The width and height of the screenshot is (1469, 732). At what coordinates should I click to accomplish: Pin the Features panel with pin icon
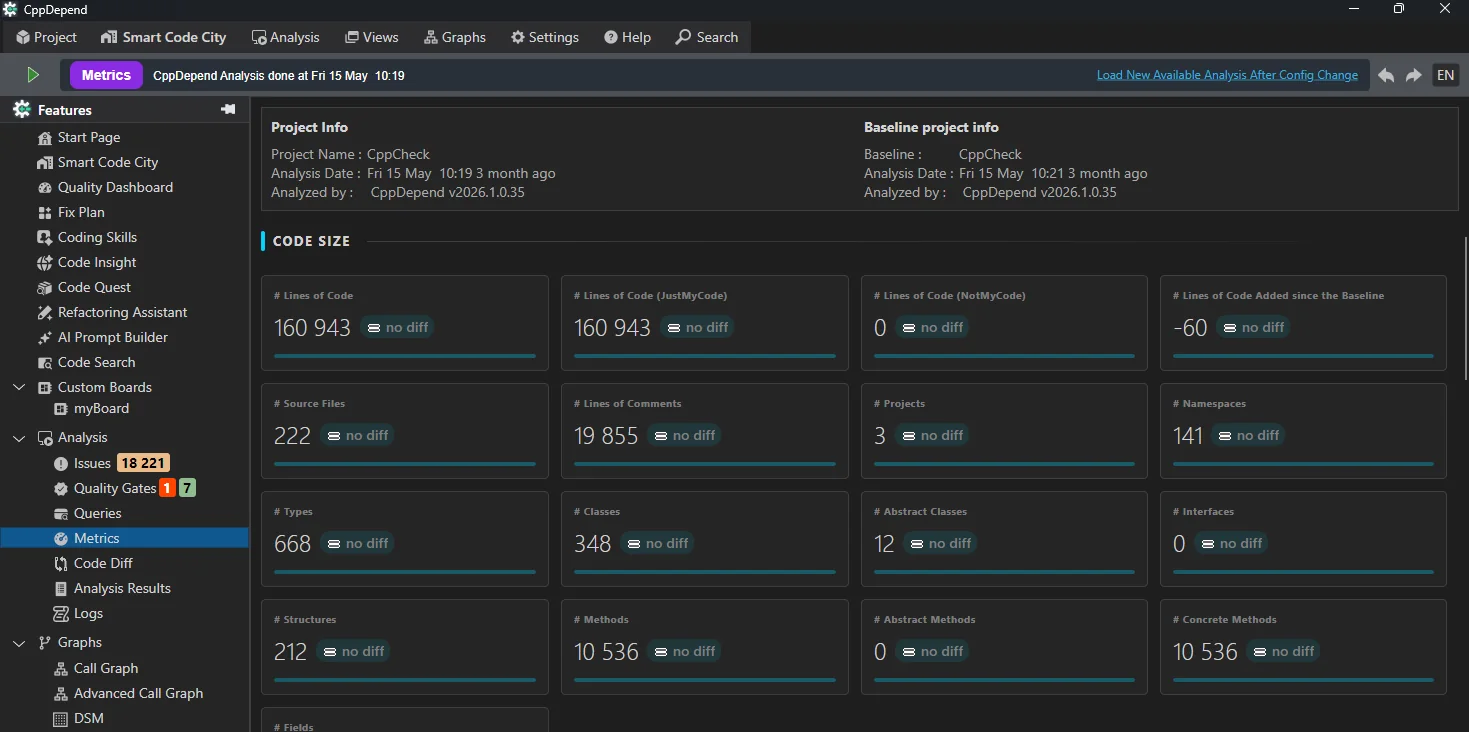228,109
